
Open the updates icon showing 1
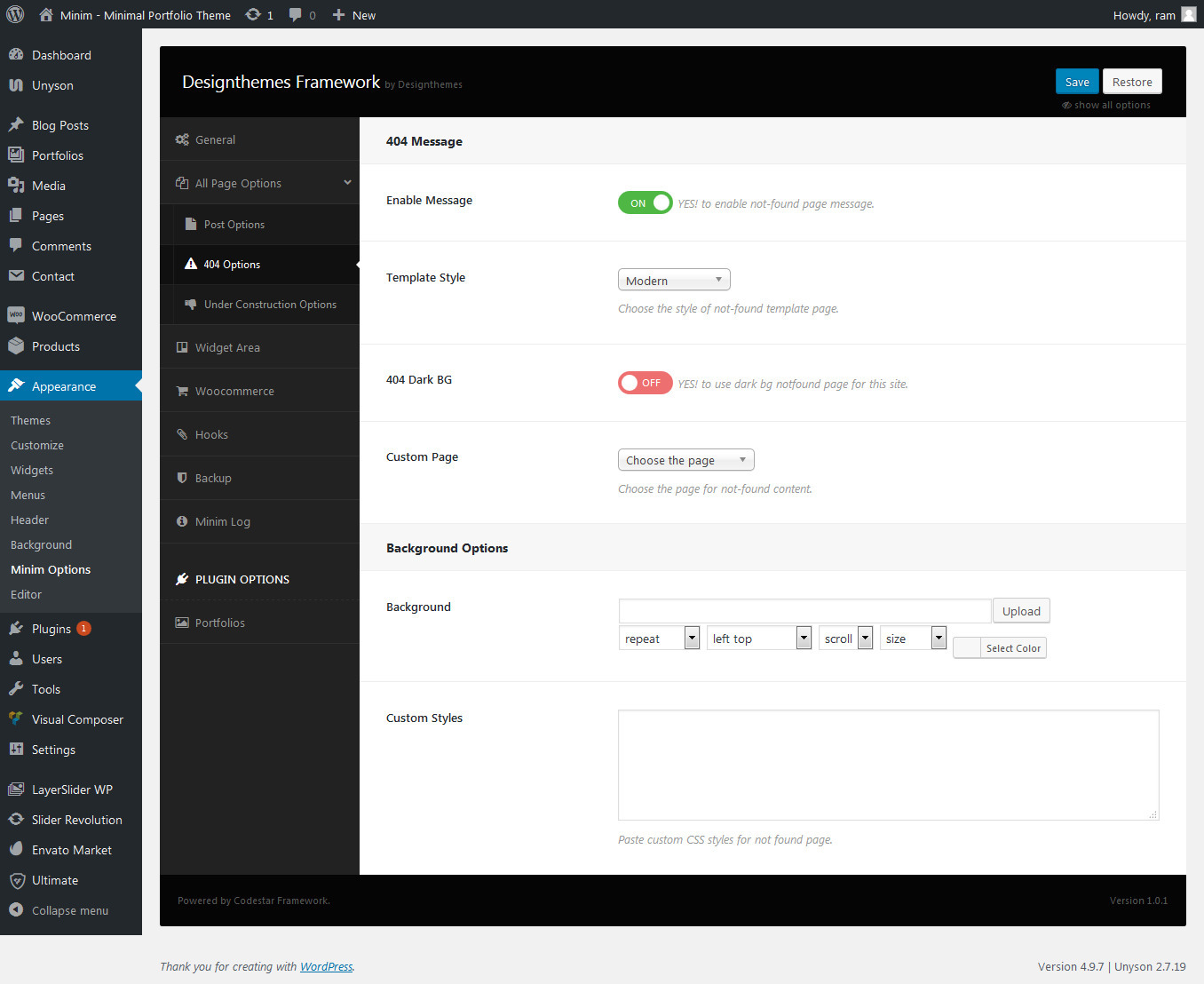point(253,14)
